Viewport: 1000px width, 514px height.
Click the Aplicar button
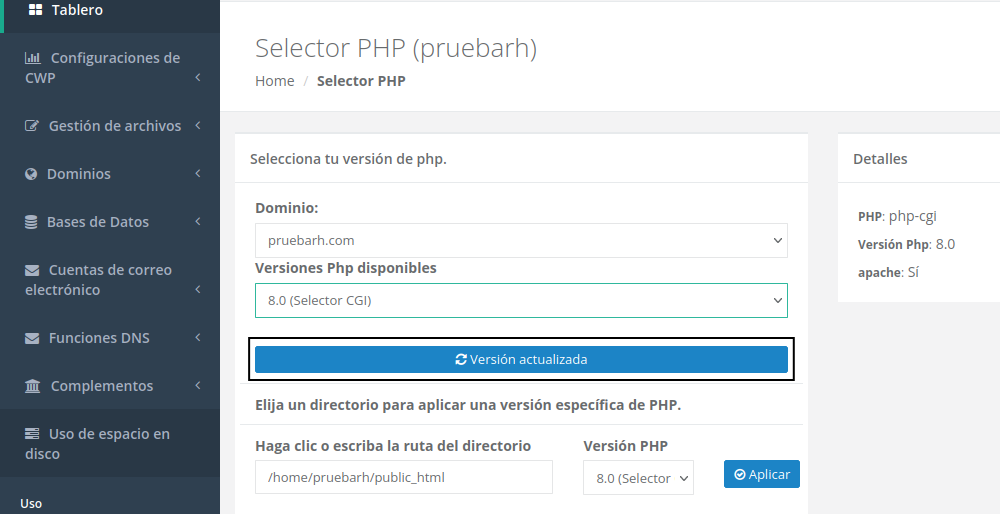coord(761,474)
